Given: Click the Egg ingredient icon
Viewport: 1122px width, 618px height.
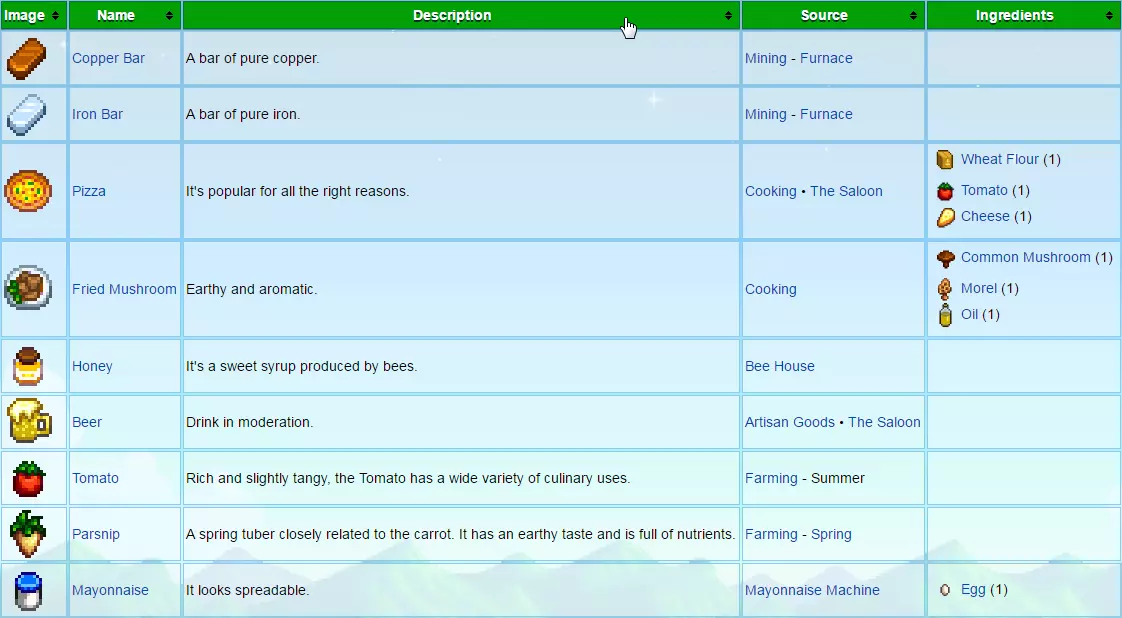Looking at the screenshot, I should pos(945,590).
